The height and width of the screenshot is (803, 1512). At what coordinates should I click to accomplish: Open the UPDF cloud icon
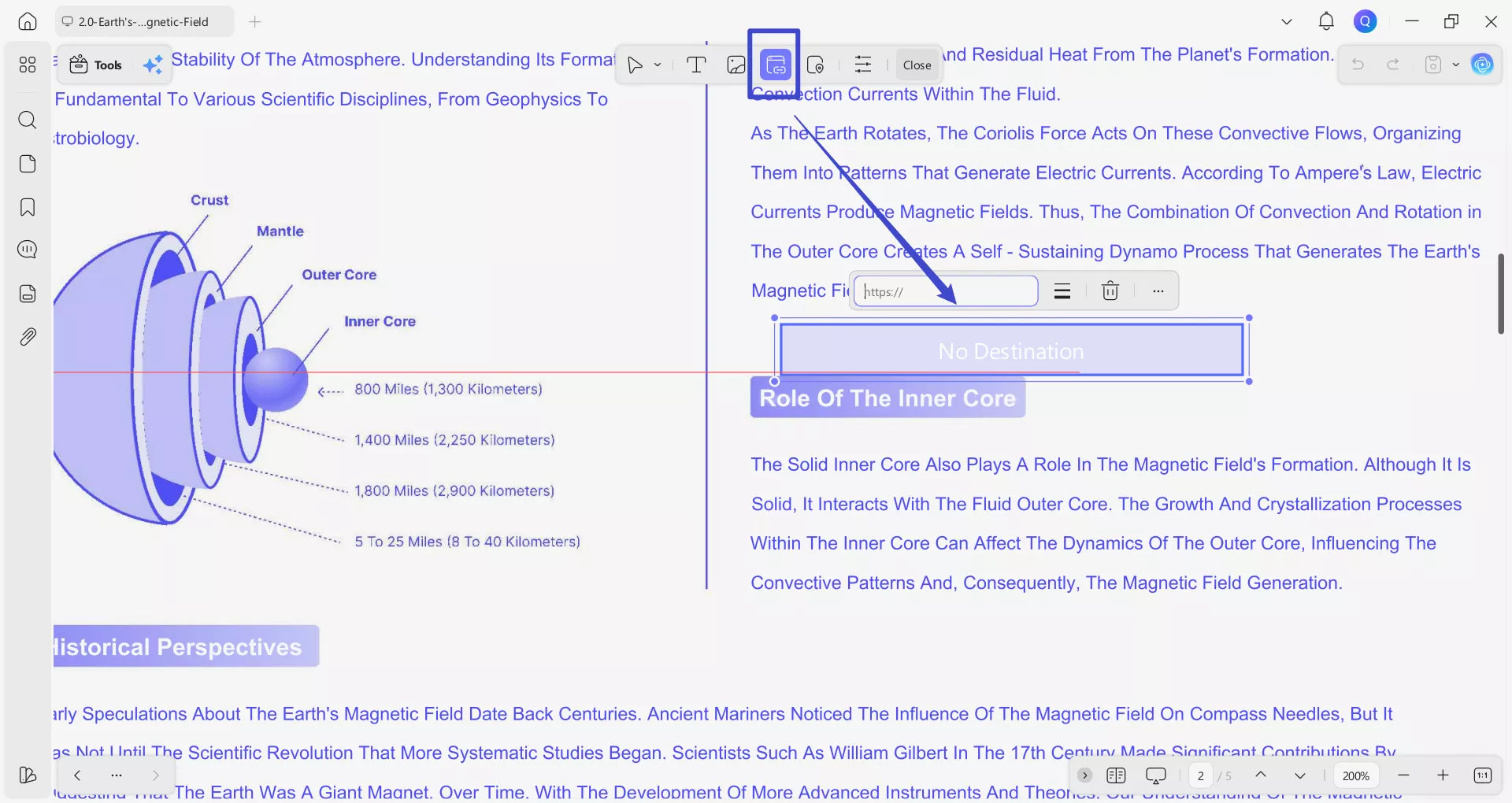[1482, 65]
